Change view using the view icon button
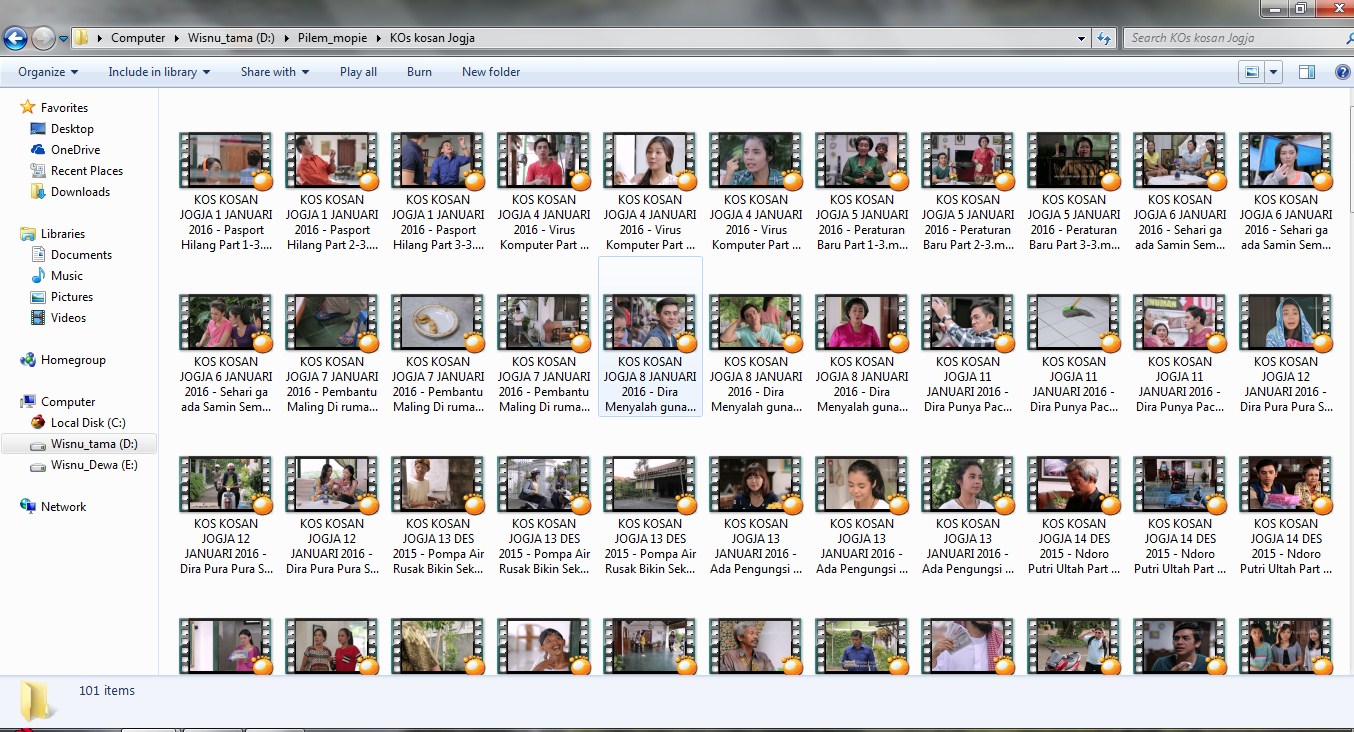 coord(1251,72)
